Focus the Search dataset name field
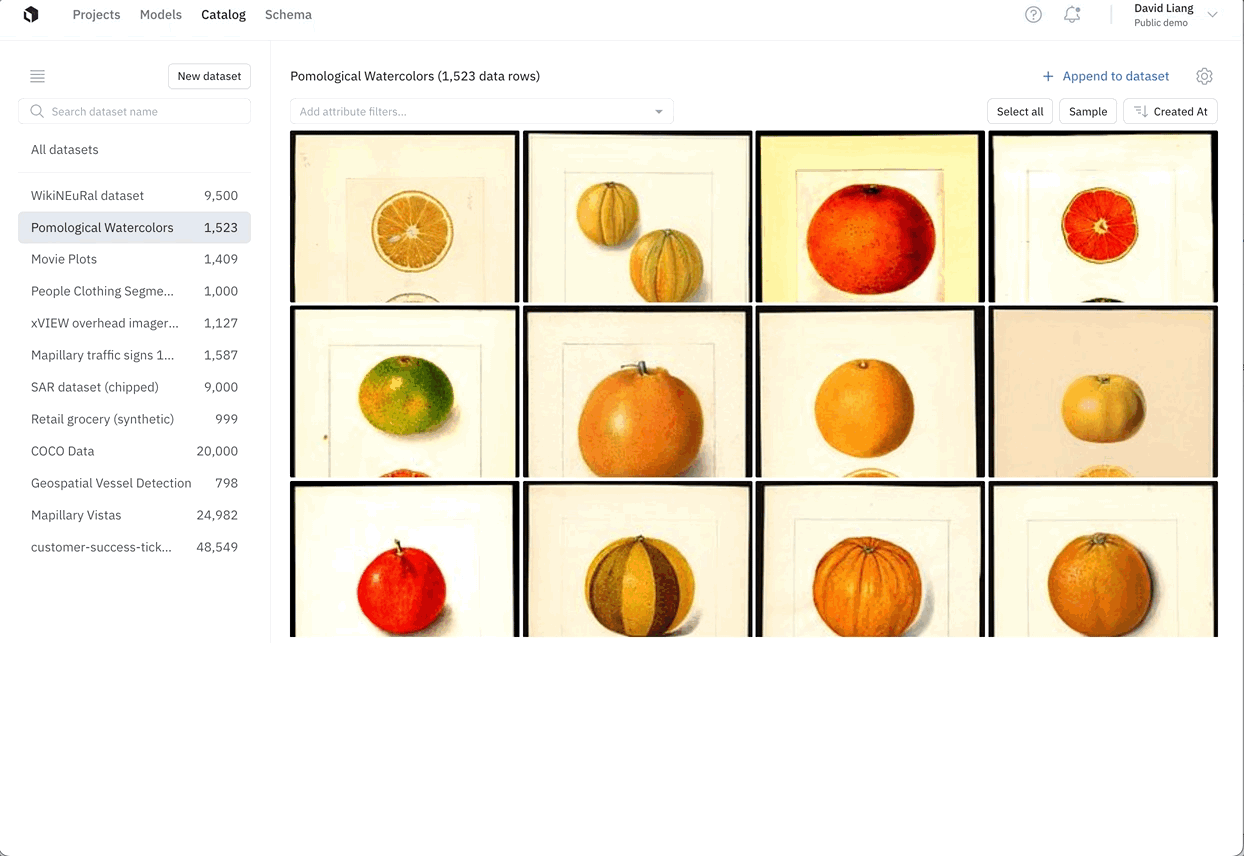1244x856 pixels. pyautogui.click(x=134, y=111)
